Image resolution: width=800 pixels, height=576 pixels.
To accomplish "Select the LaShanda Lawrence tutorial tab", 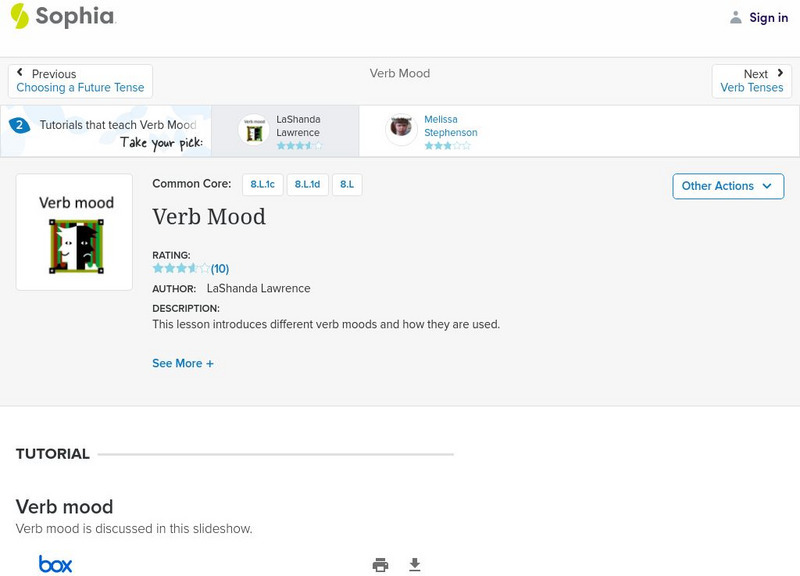I will (x=298, y=131).
